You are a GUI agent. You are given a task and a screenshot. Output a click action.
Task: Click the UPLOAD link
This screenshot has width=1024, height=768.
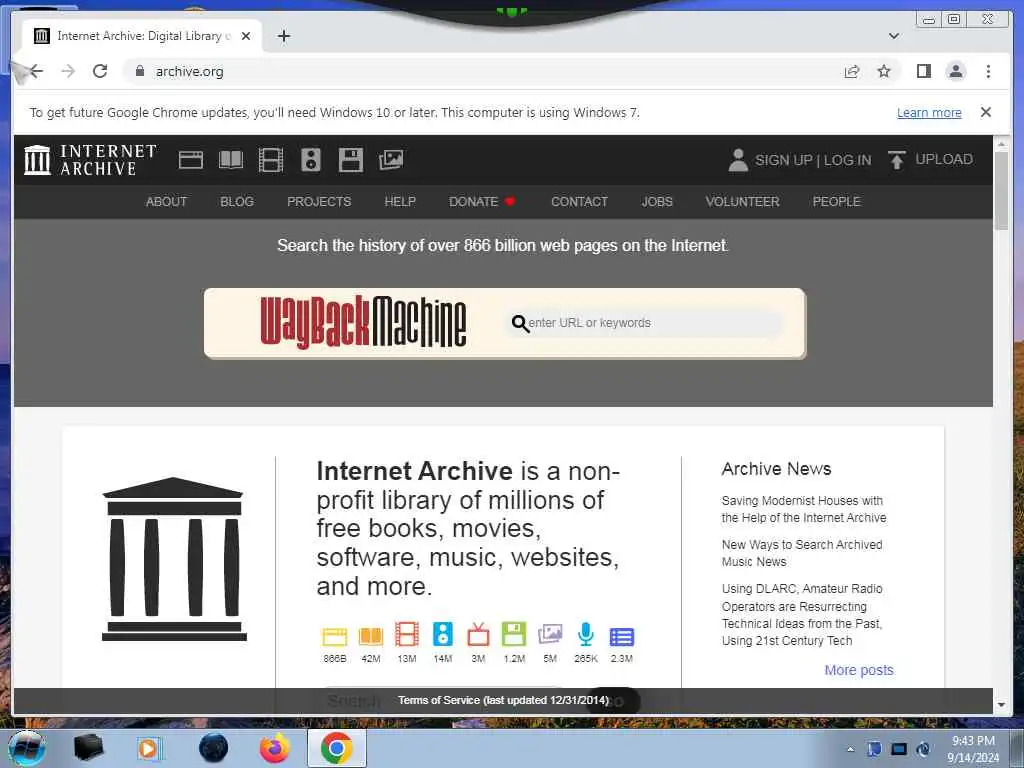point(944,159)
